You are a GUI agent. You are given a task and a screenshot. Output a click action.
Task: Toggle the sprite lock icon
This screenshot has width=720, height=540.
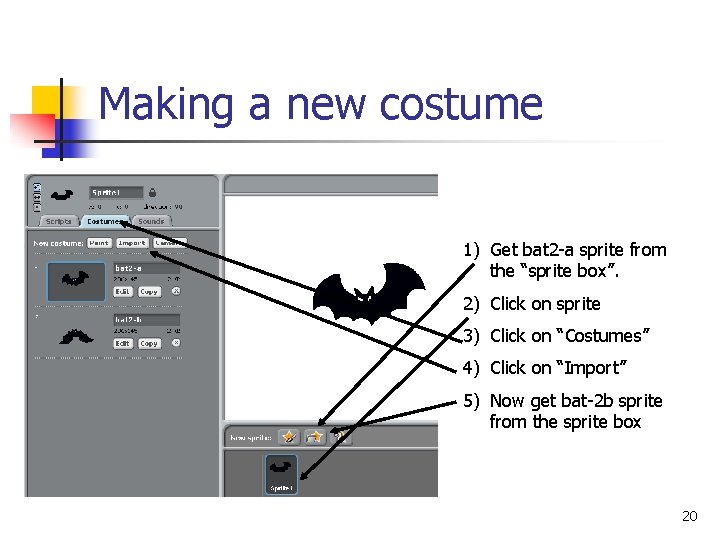point(152,192)
